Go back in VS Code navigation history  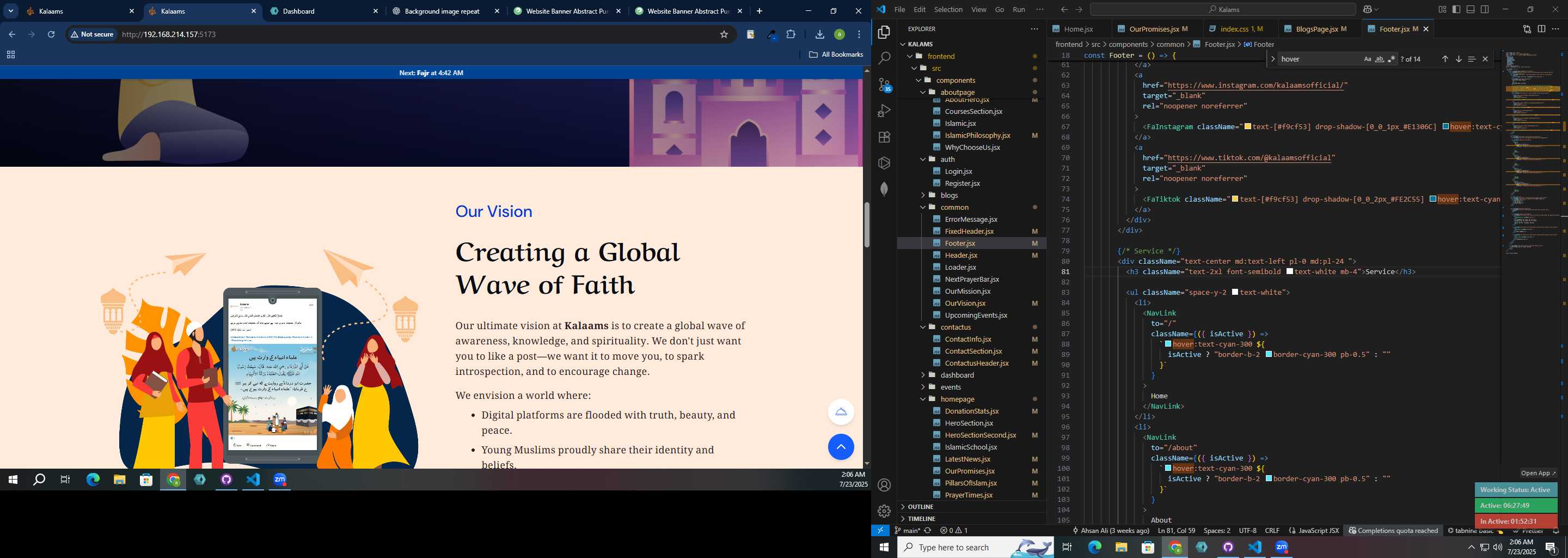tap(1064, 9)
